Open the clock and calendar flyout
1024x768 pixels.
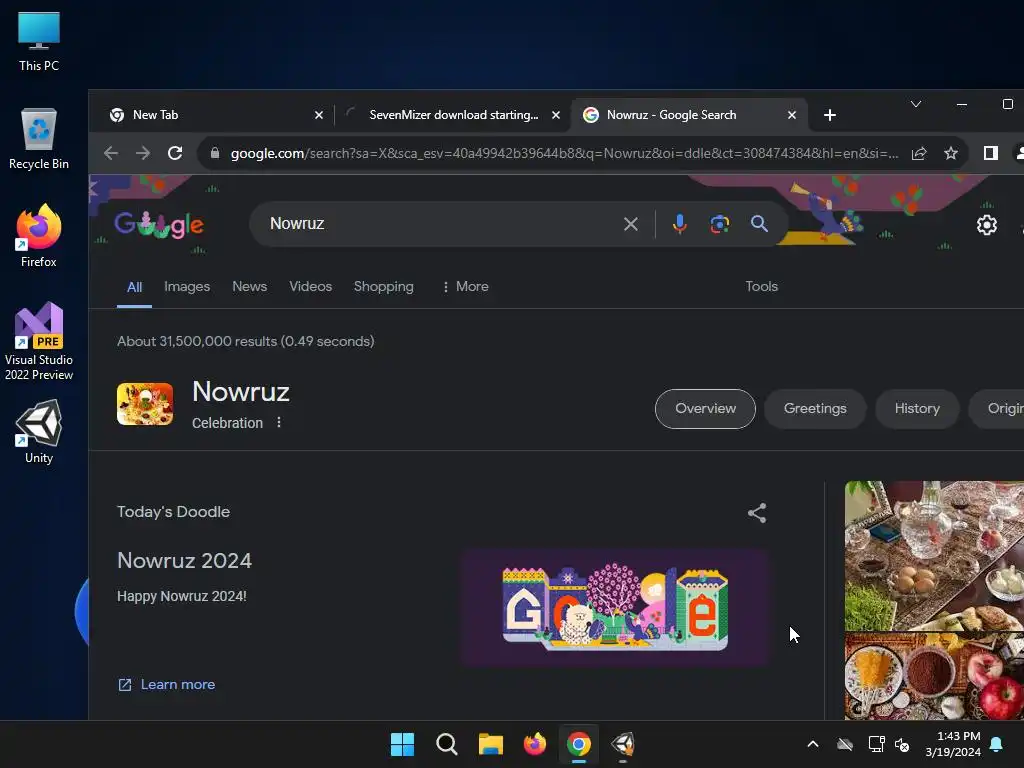coord(953,744)
